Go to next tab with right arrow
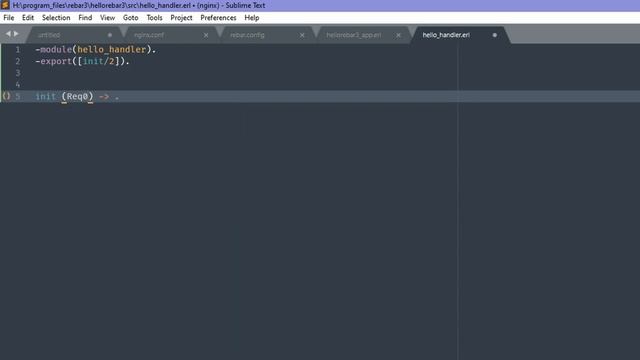This screenshot has width=640, height=360. (16, 34)
